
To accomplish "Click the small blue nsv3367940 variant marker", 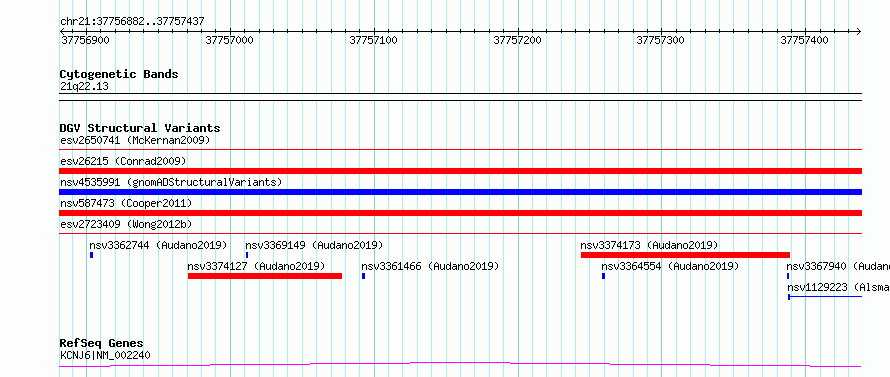I will (x=788, y=276).
